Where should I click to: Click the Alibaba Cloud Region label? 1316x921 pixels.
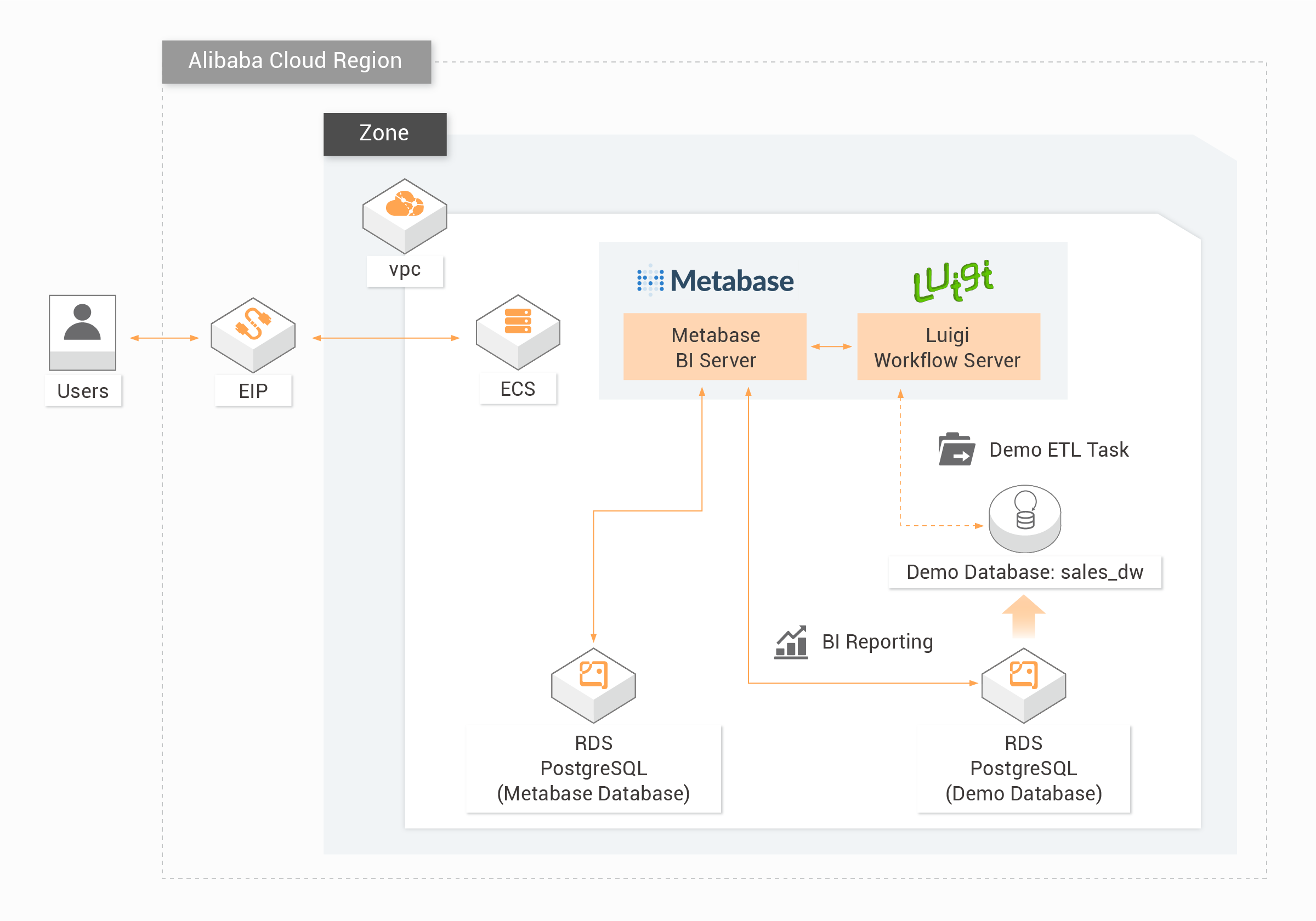coord(296,62)
